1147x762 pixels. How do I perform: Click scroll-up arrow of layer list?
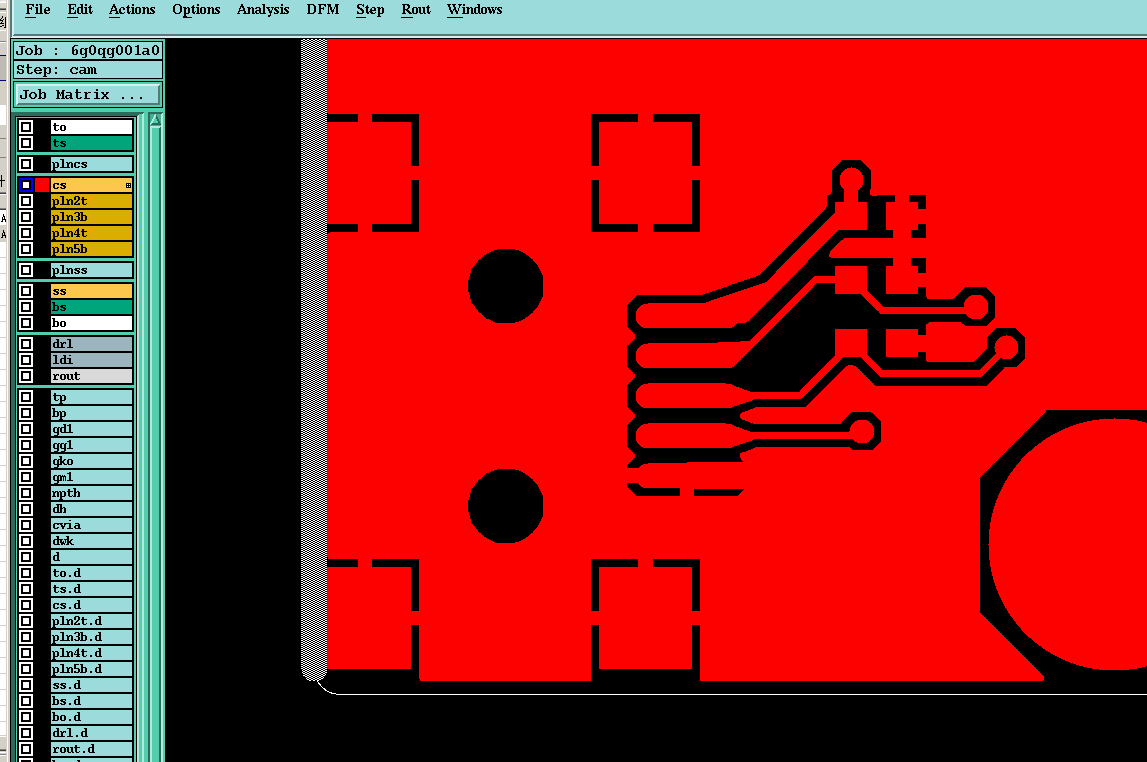[155, 121]
